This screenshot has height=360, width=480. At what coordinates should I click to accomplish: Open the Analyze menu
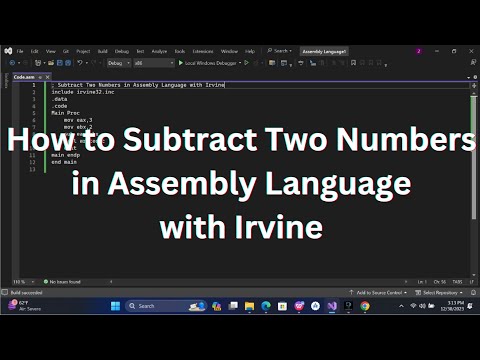click(159, 51)
